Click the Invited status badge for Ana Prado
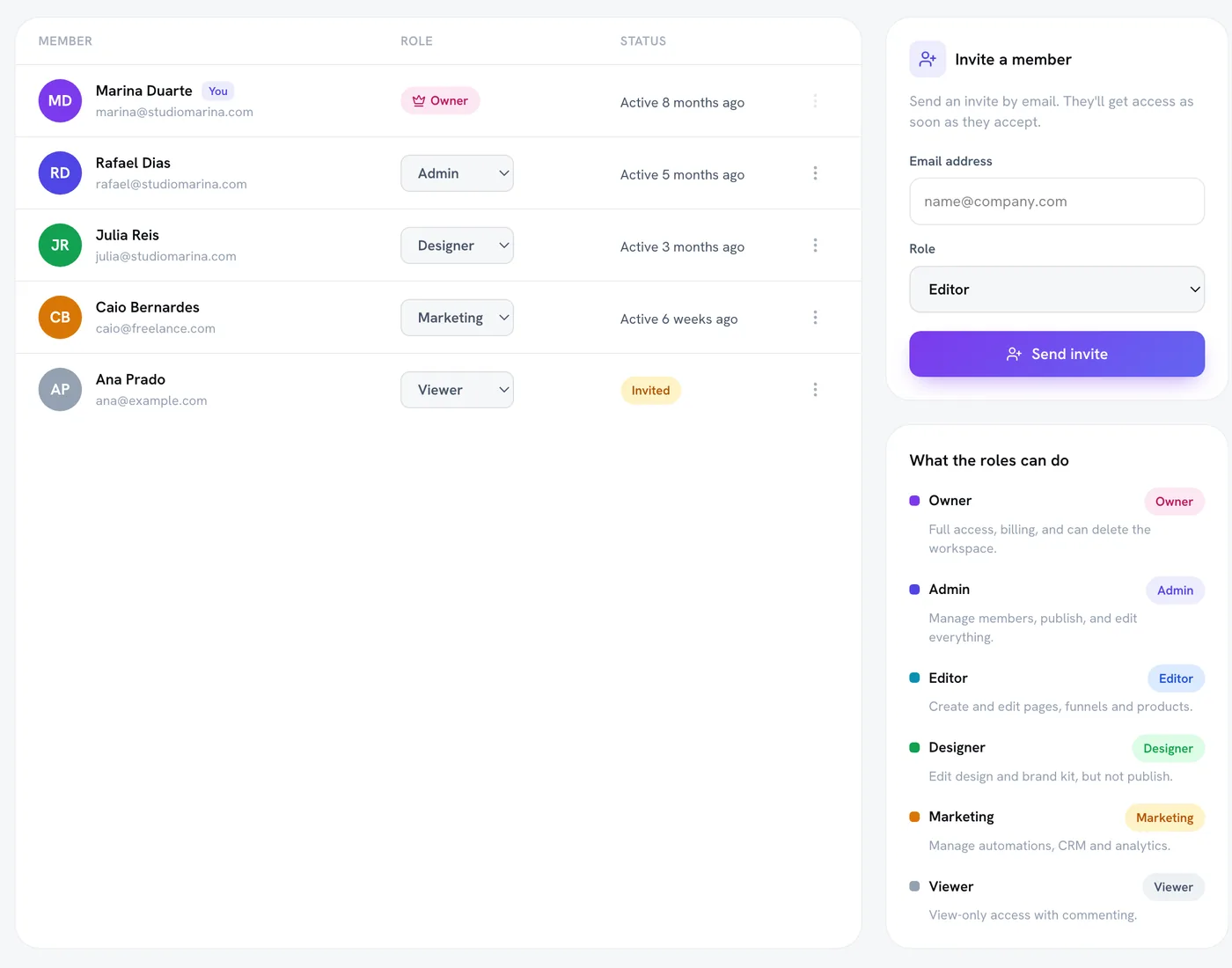 (650, 391)
